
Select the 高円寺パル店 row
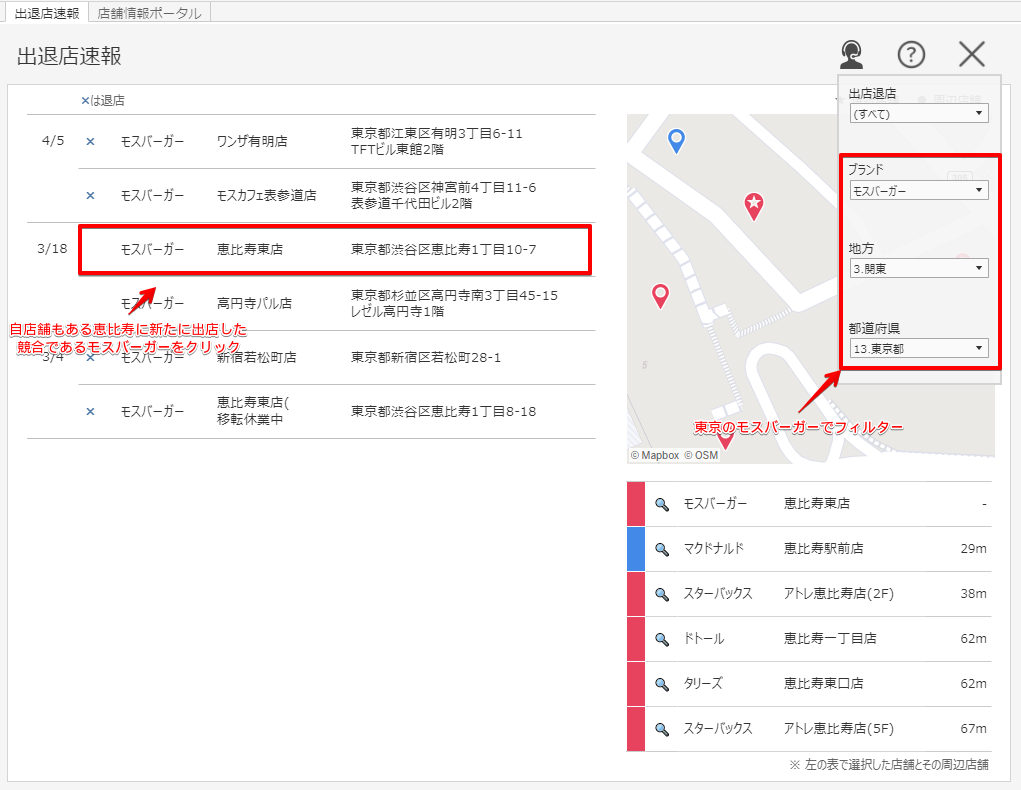337,303
